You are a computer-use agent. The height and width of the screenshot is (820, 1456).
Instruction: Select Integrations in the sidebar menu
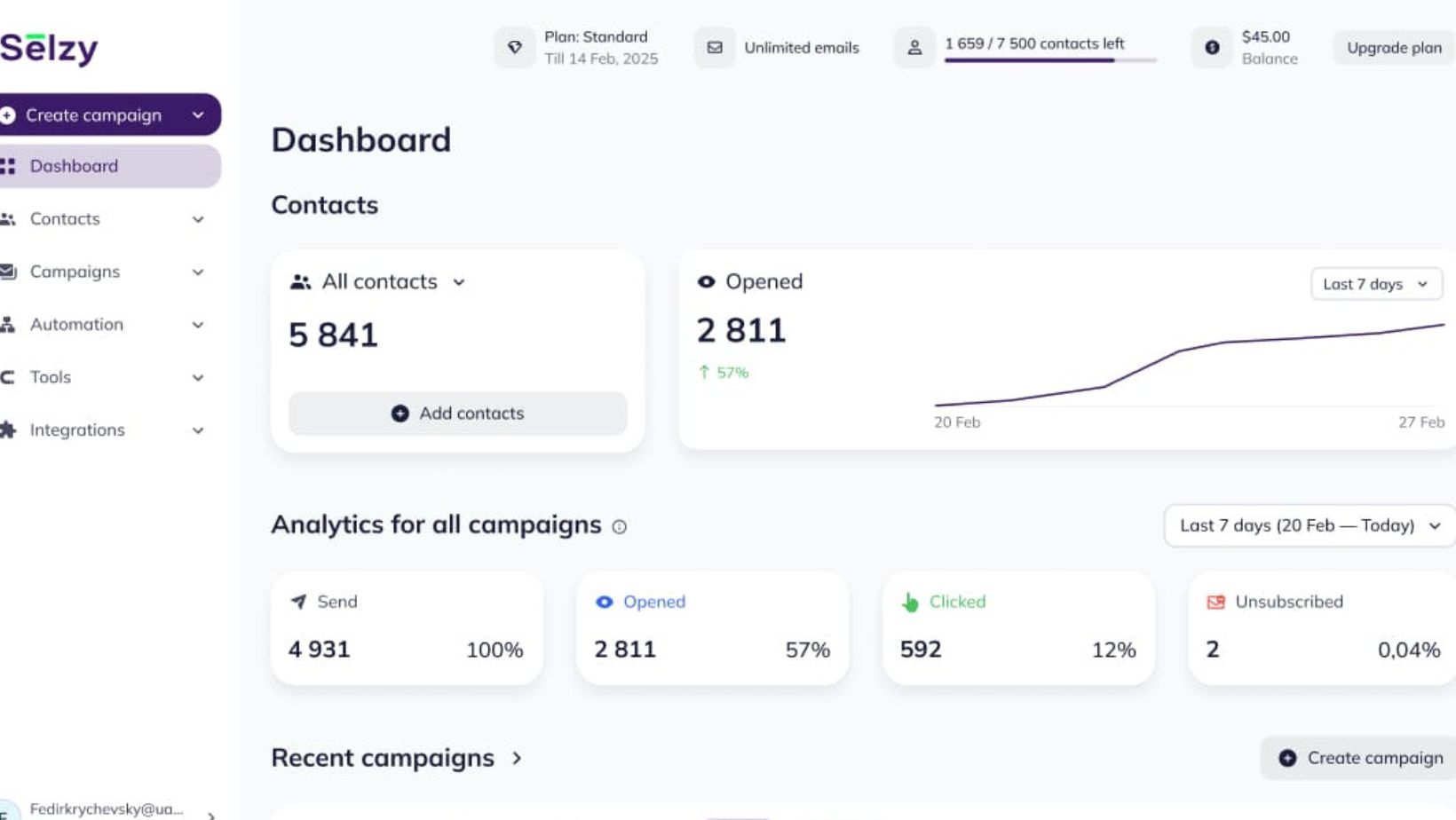point(77,430)
